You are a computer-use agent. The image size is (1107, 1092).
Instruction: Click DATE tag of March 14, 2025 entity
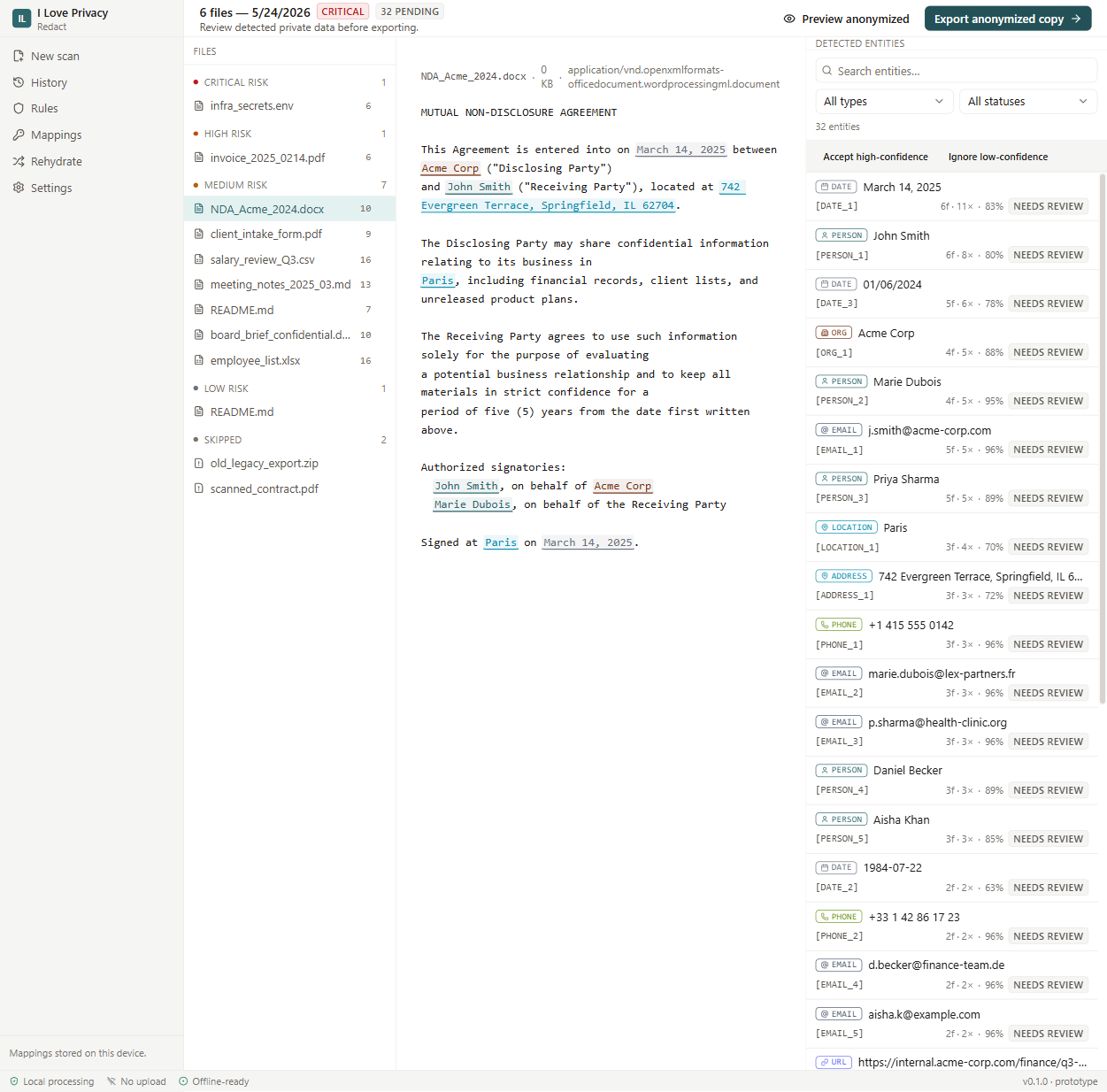(836, 187)
